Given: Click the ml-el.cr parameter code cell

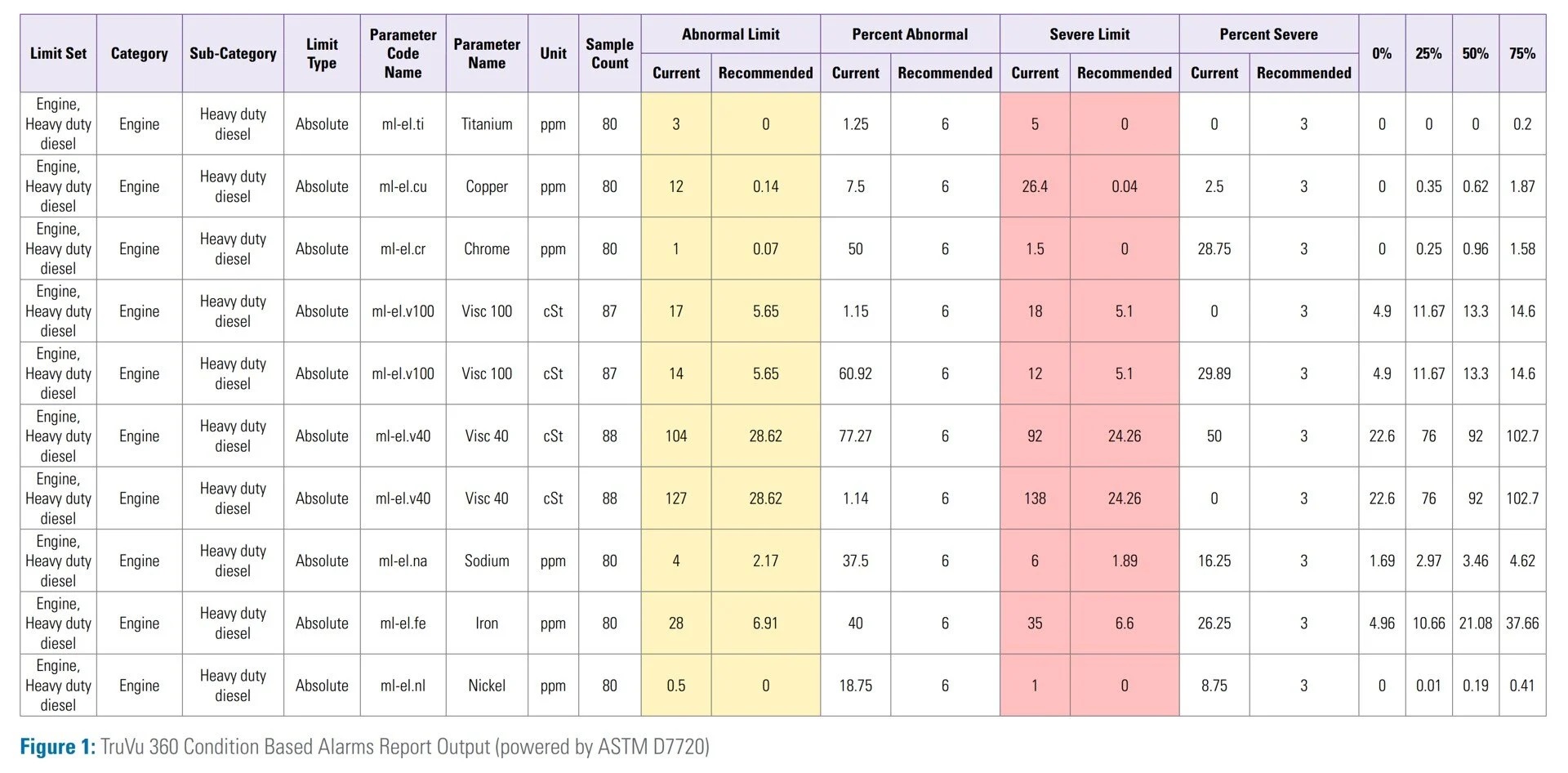Looking at the screenshot, I should coord(403,249).
